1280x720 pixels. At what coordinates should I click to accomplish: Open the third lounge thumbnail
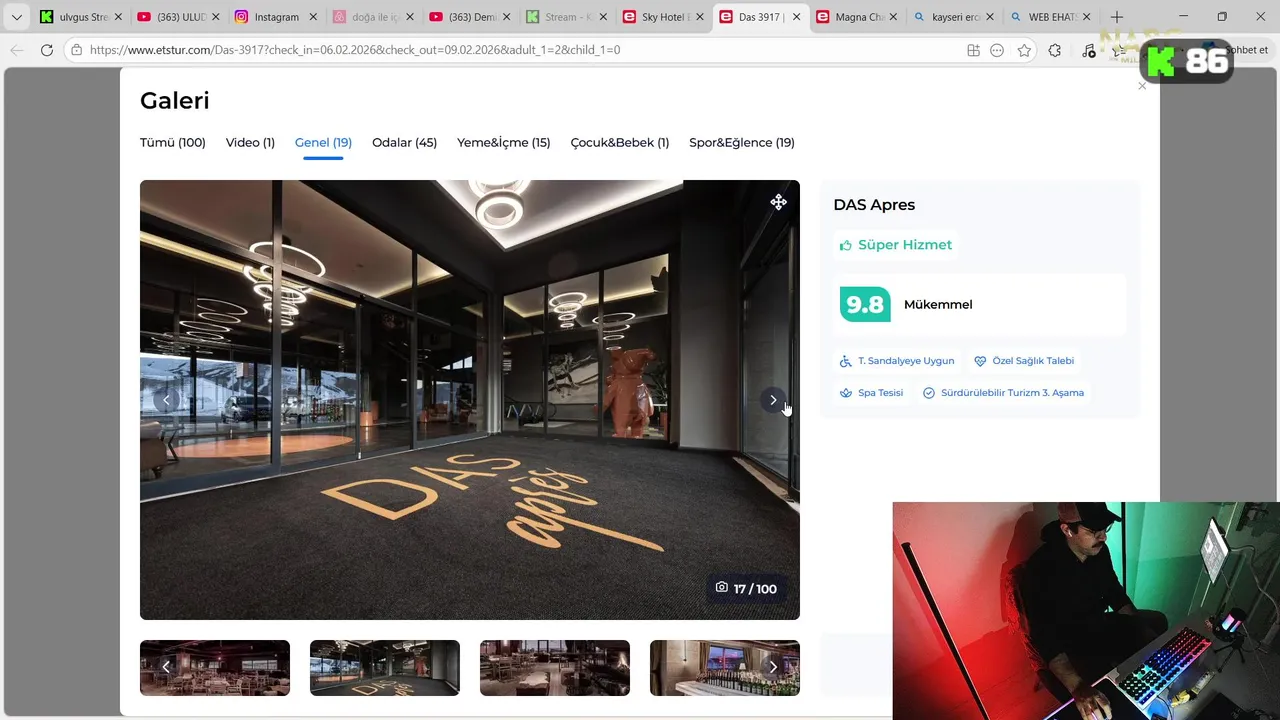[555, 668]
